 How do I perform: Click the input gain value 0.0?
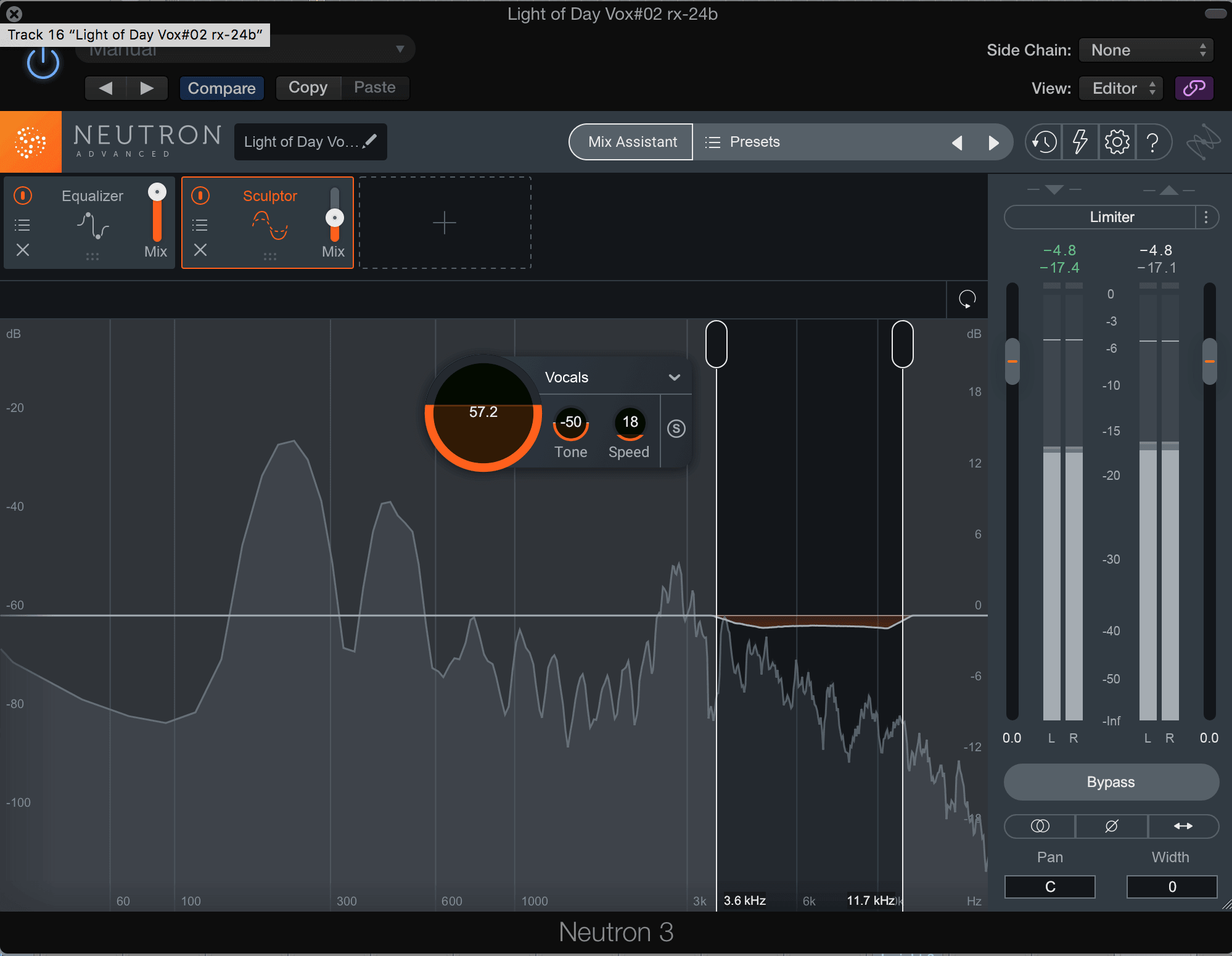[1012, 738]
